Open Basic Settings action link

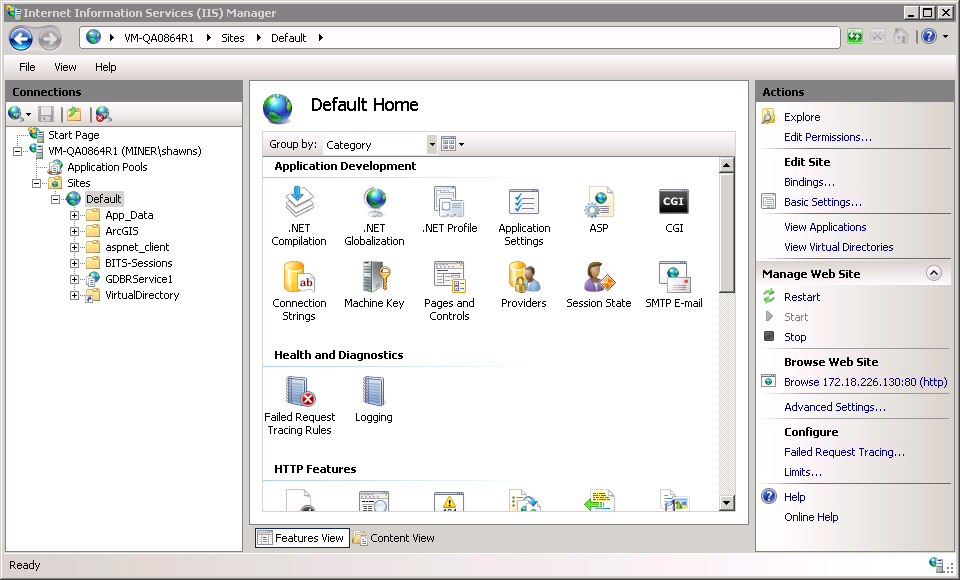[x=823, y=202]
